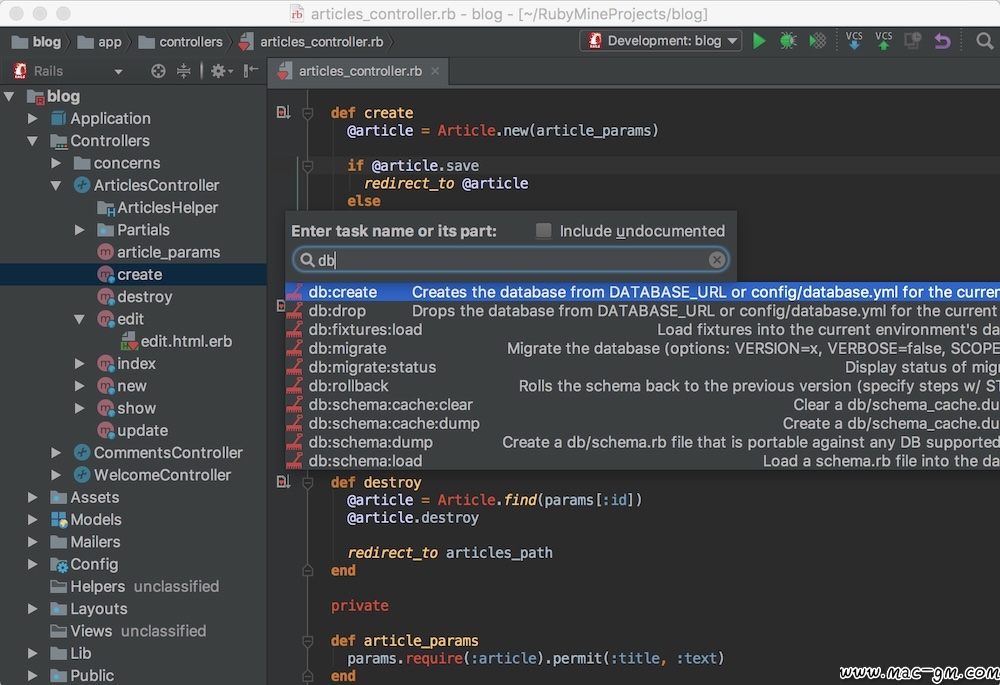Click the VCS update project icon
This screenshot has height=685, width=1000.
[x=854, y=41]
